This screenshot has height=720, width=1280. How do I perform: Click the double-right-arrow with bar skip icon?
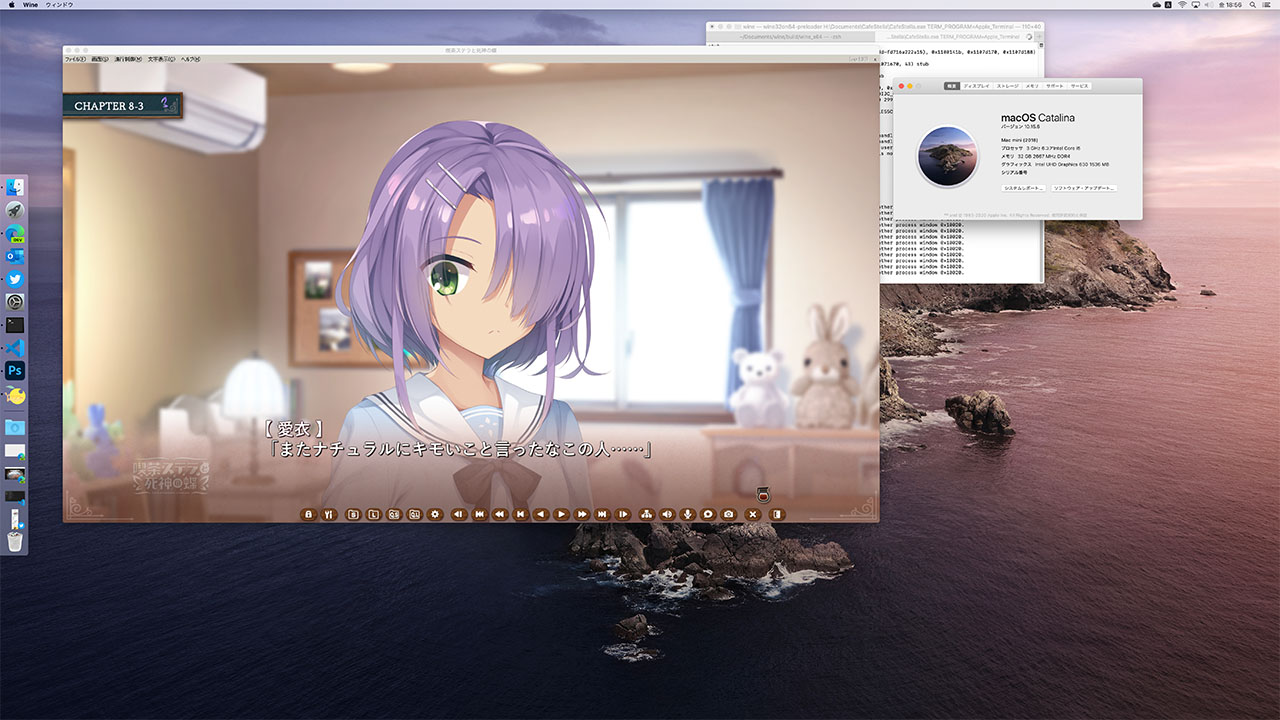coord(602,514)
